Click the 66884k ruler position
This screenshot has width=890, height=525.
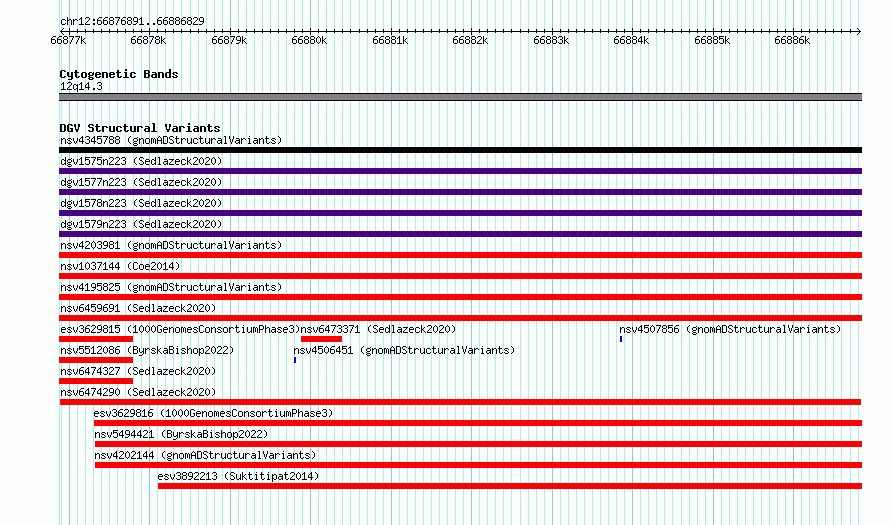point(631,40)
